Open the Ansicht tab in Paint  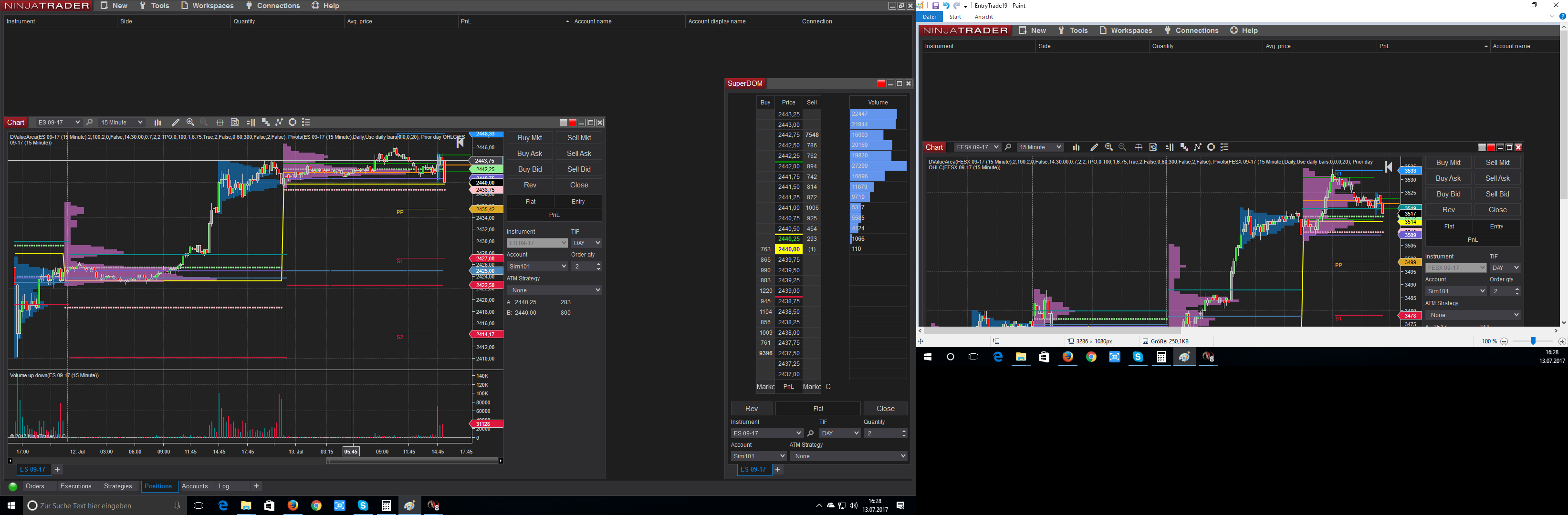click(x=983, y=17)
